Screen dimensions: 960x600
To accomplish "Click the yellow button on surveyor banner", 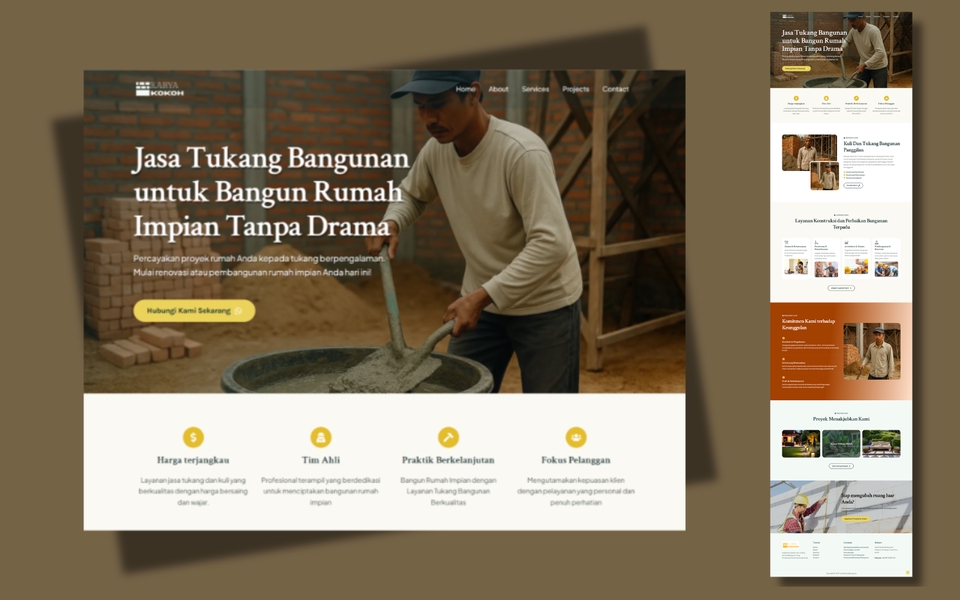I will (x=855, y=519).
